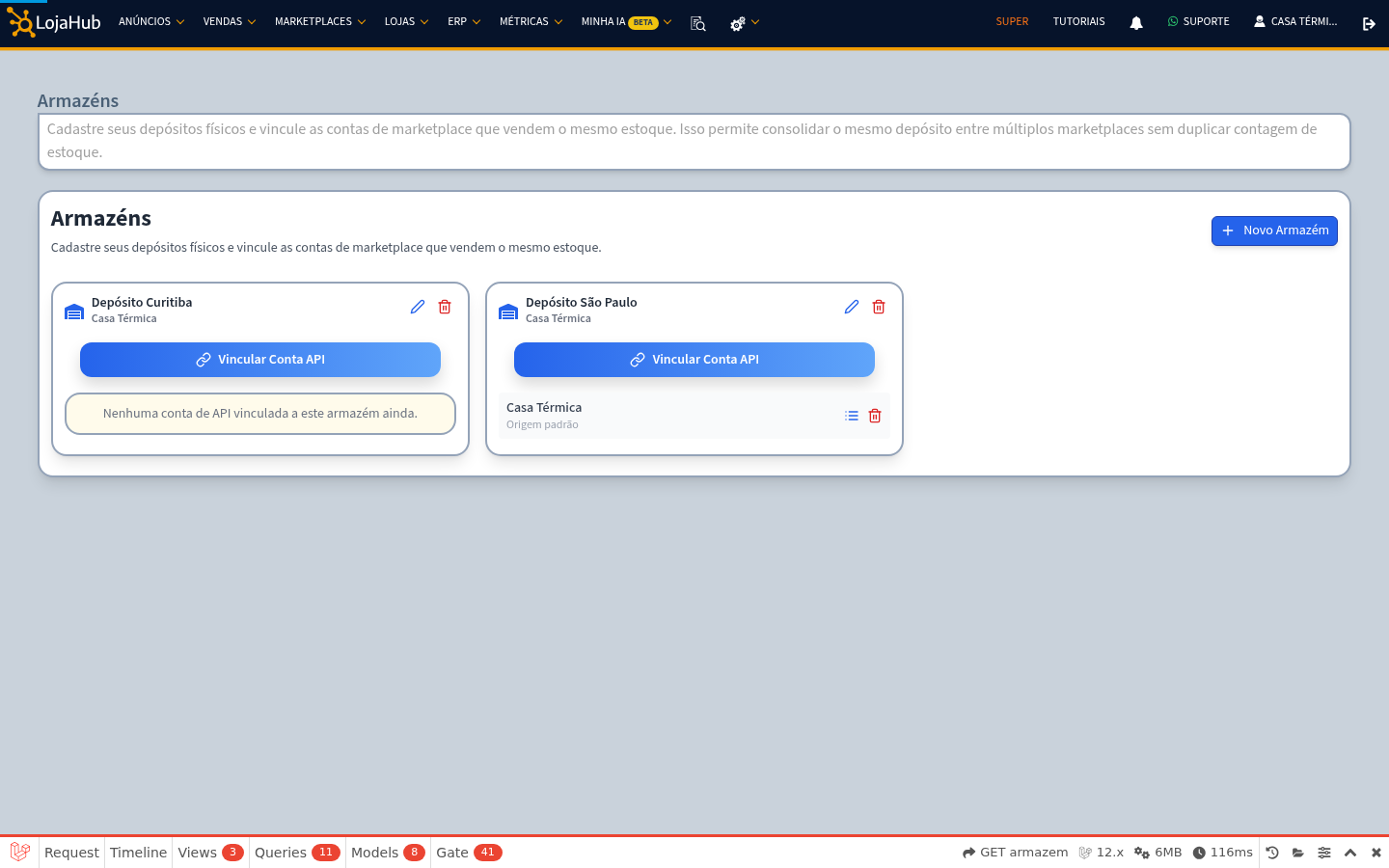Screen dimensions: 1389x868
Task: Delete the Depósito Curitiba warehouse
Action: pyautogui.click(x=445, y=307)
